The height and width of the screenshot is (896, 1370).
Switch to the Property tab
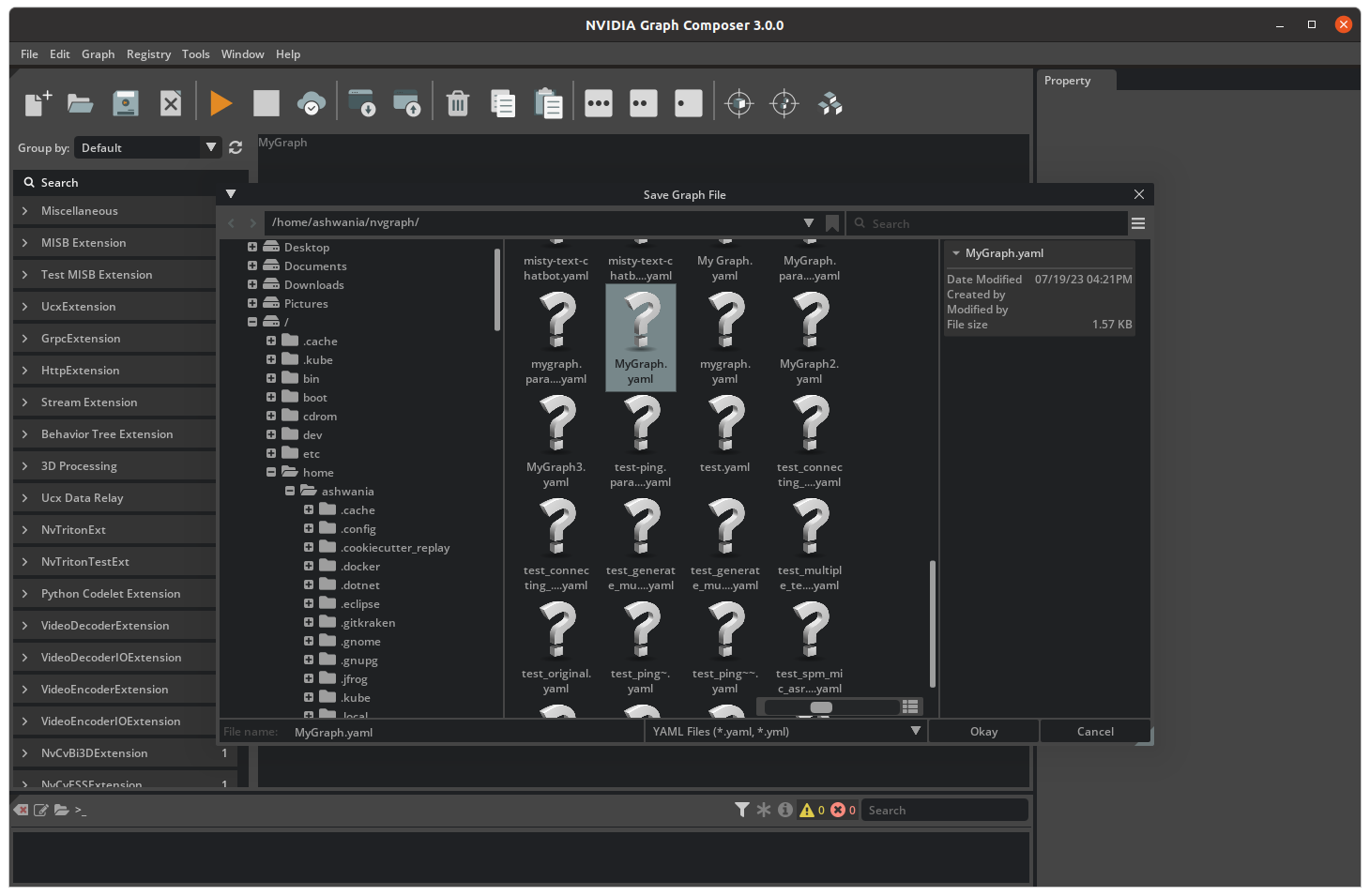click(1076, 81)
